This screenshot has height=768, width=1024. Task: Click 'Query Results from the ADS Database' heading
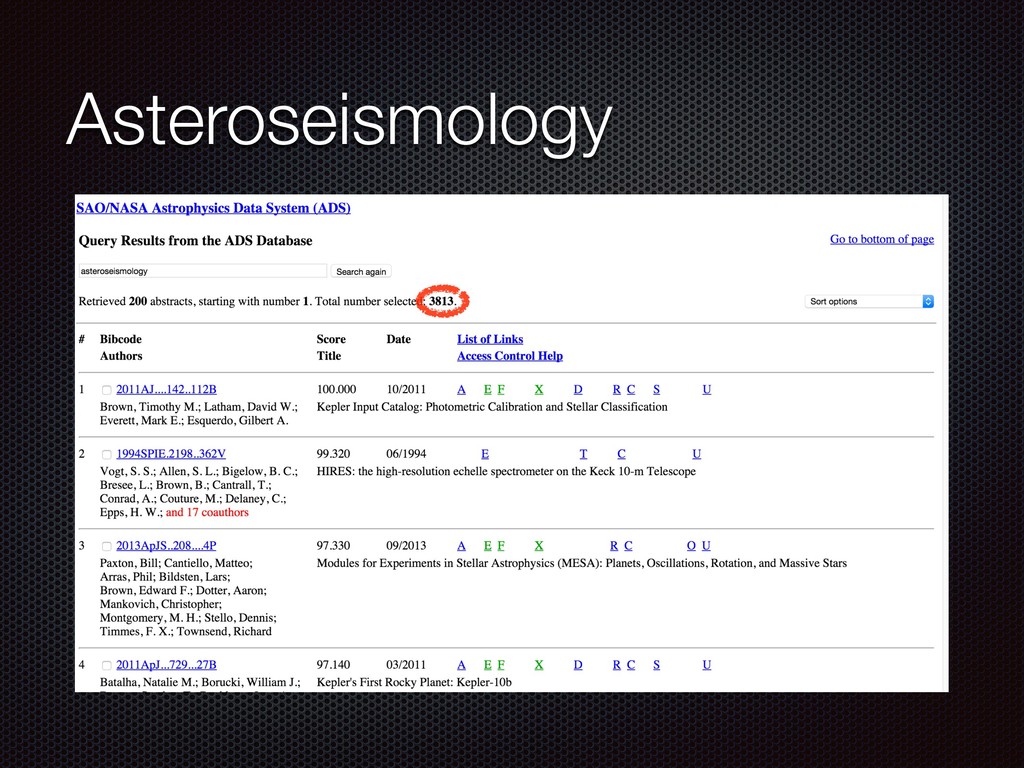[x=195, y=241]
